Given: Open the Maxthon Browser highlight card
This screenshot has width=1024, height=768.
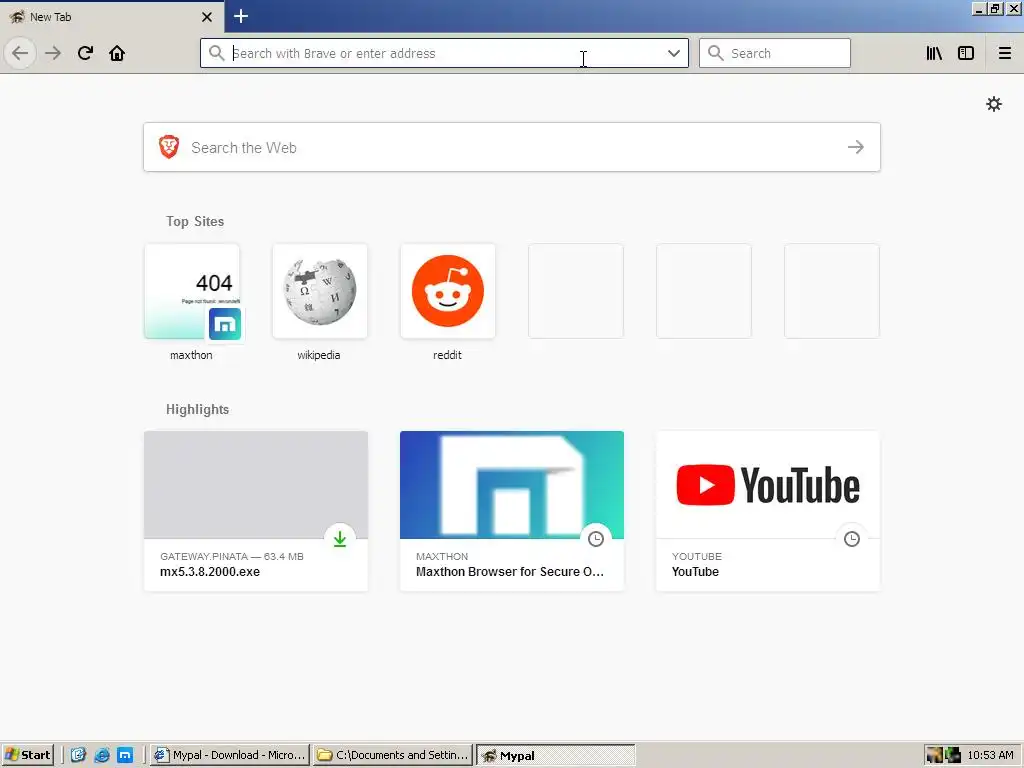Looking at the screenshot, I should click(x=512, y=511).
